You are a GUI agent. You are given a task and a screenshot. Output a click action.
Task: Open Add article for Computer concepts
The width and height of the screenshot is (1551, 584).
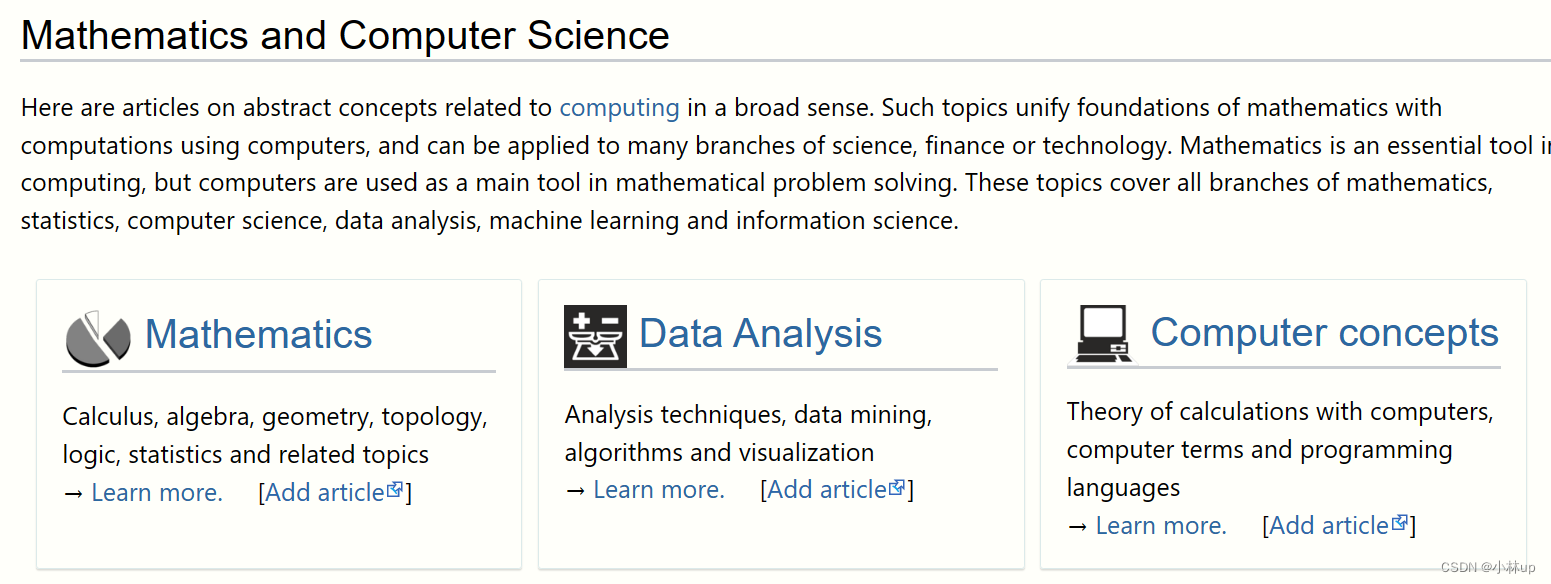1330,525
